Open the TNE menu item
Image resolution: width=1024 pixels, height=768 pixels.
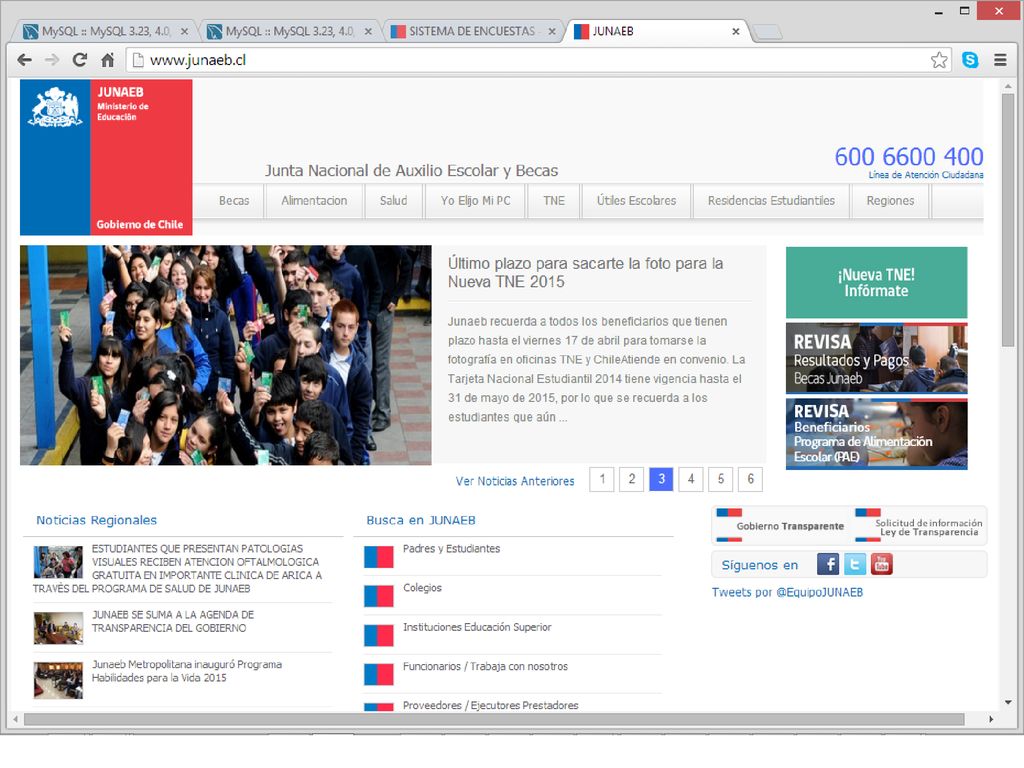tap(554, 200)
